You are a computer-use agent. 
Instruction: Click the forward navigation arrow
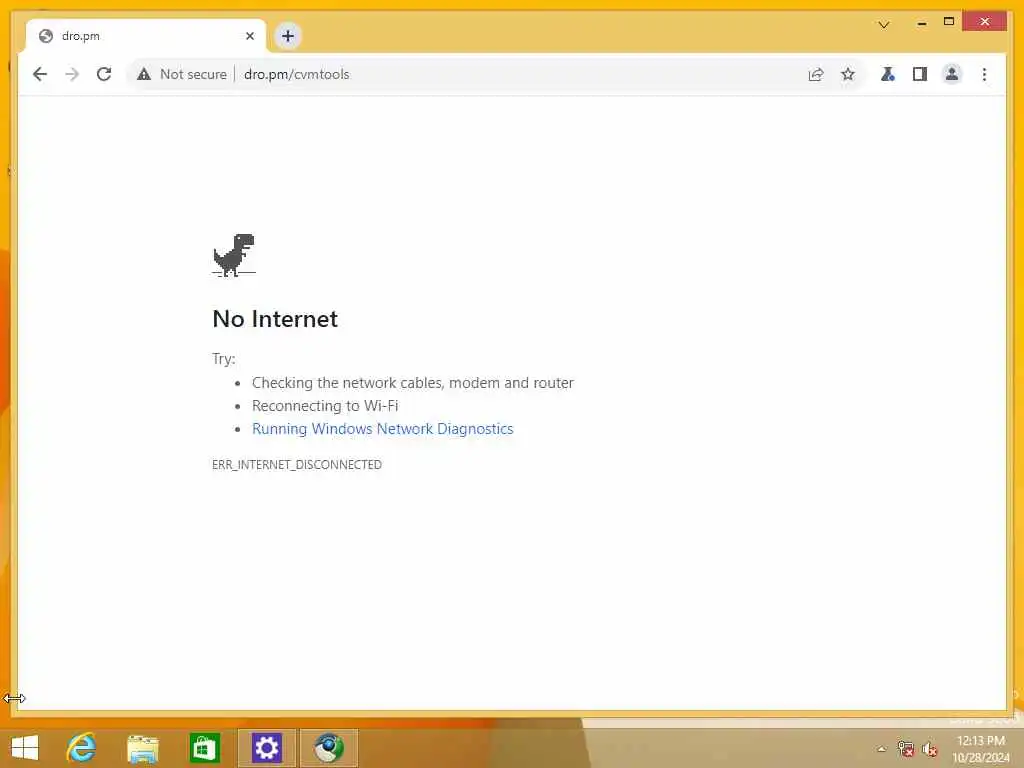point(72,74)
